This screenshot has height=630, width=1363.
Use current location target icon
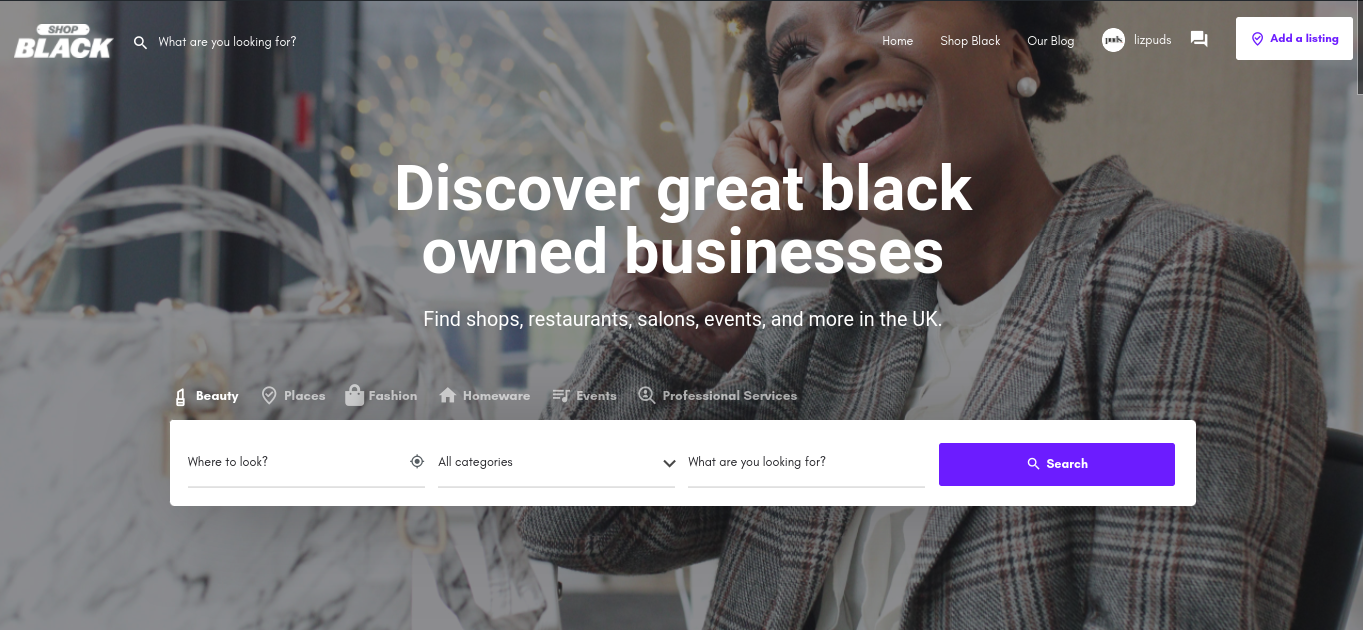(417, 462)
